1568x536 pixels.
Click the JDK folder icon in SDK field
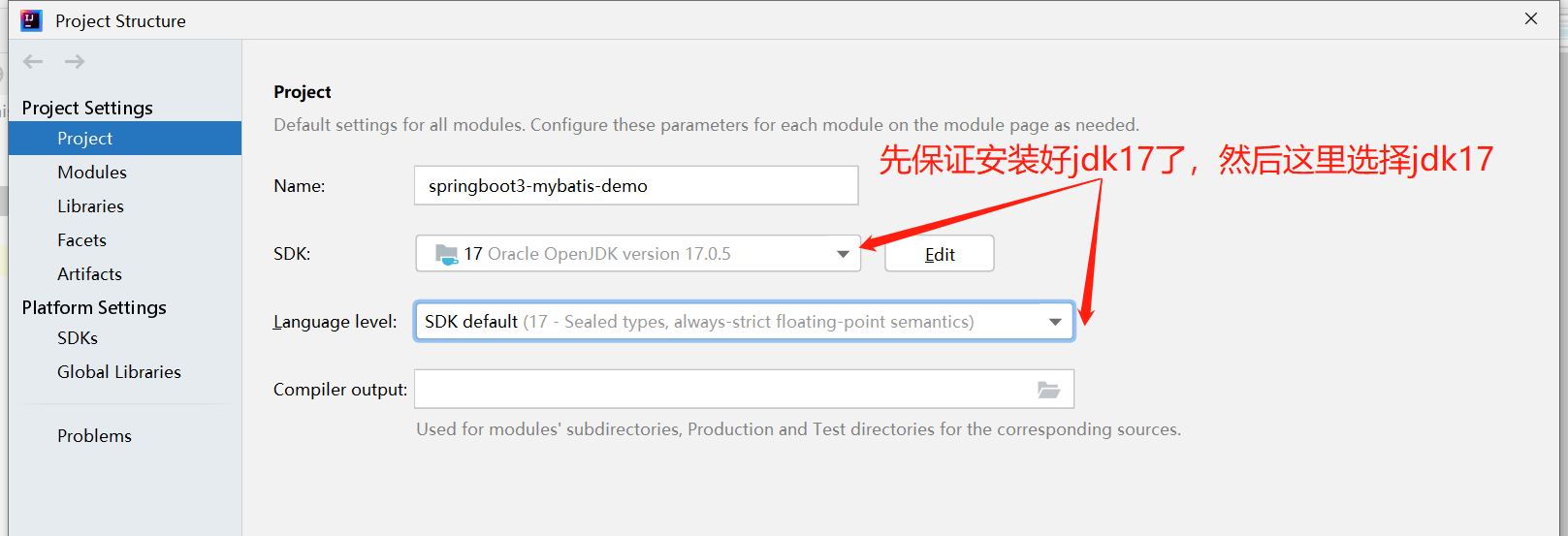[x=446, y=254]
